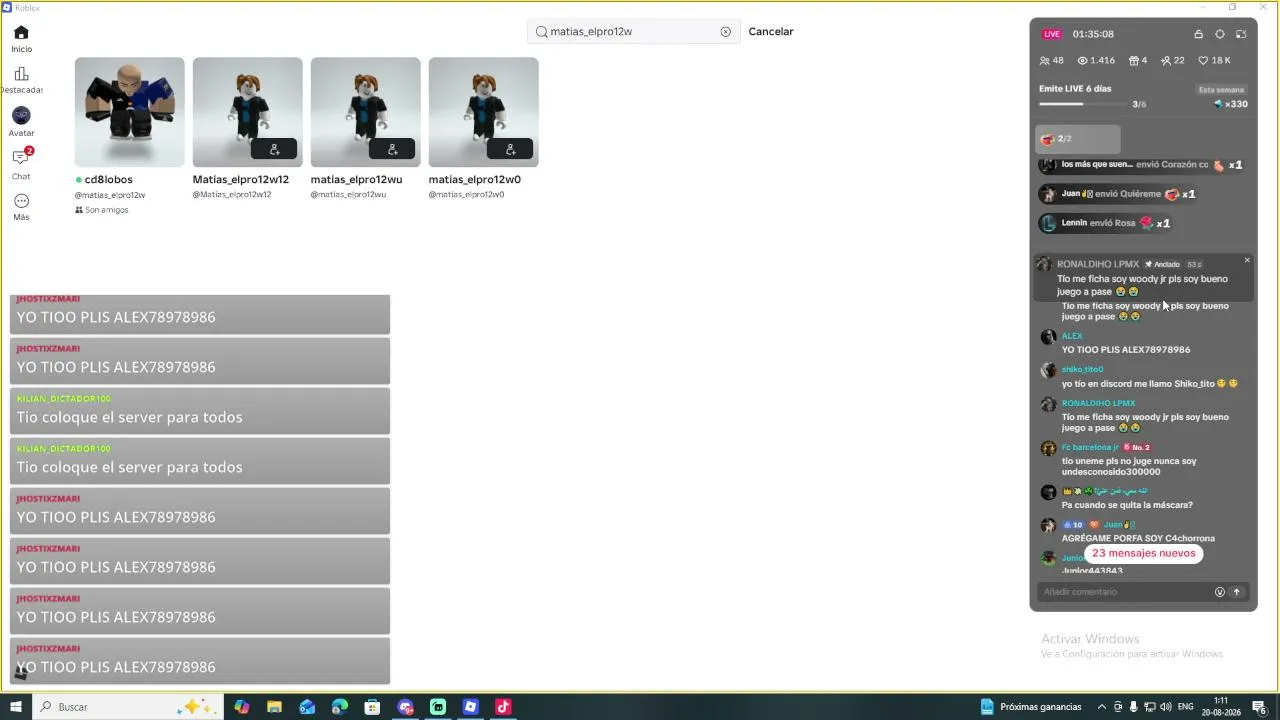This screenshot has height=720, width=1280.
Task: Click the KILIAN_DICTADOR100 overlay message at top
Action: click(200, 410)
